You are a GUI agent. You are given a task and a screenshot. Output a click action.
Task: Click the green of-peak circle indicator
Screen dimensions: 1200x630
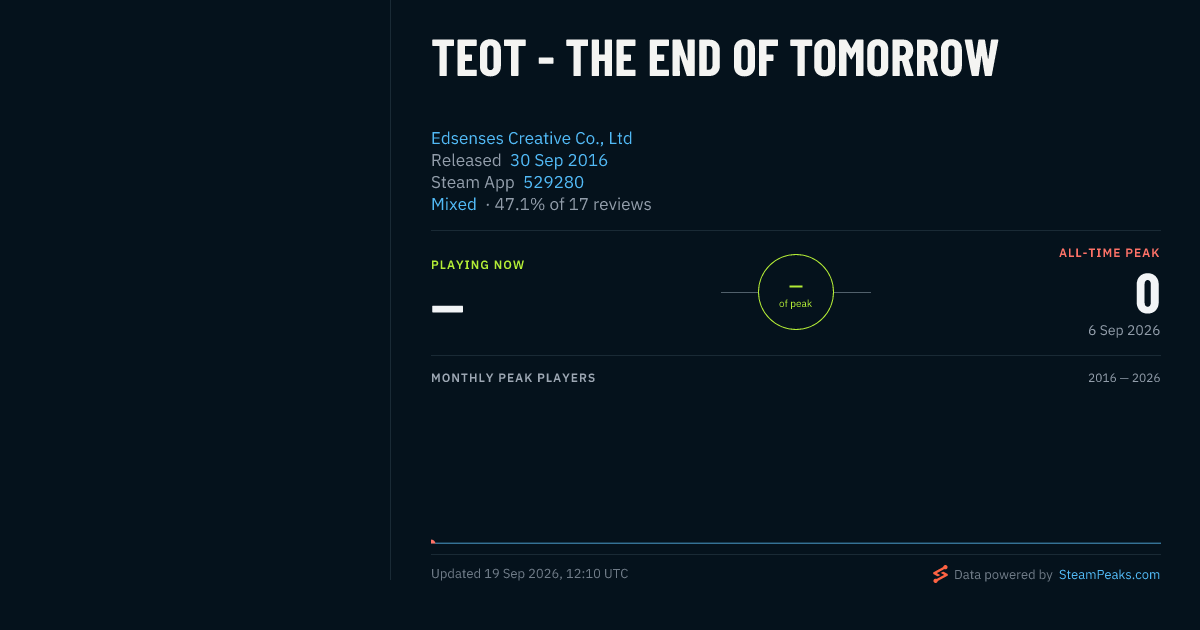coord(796,292)
